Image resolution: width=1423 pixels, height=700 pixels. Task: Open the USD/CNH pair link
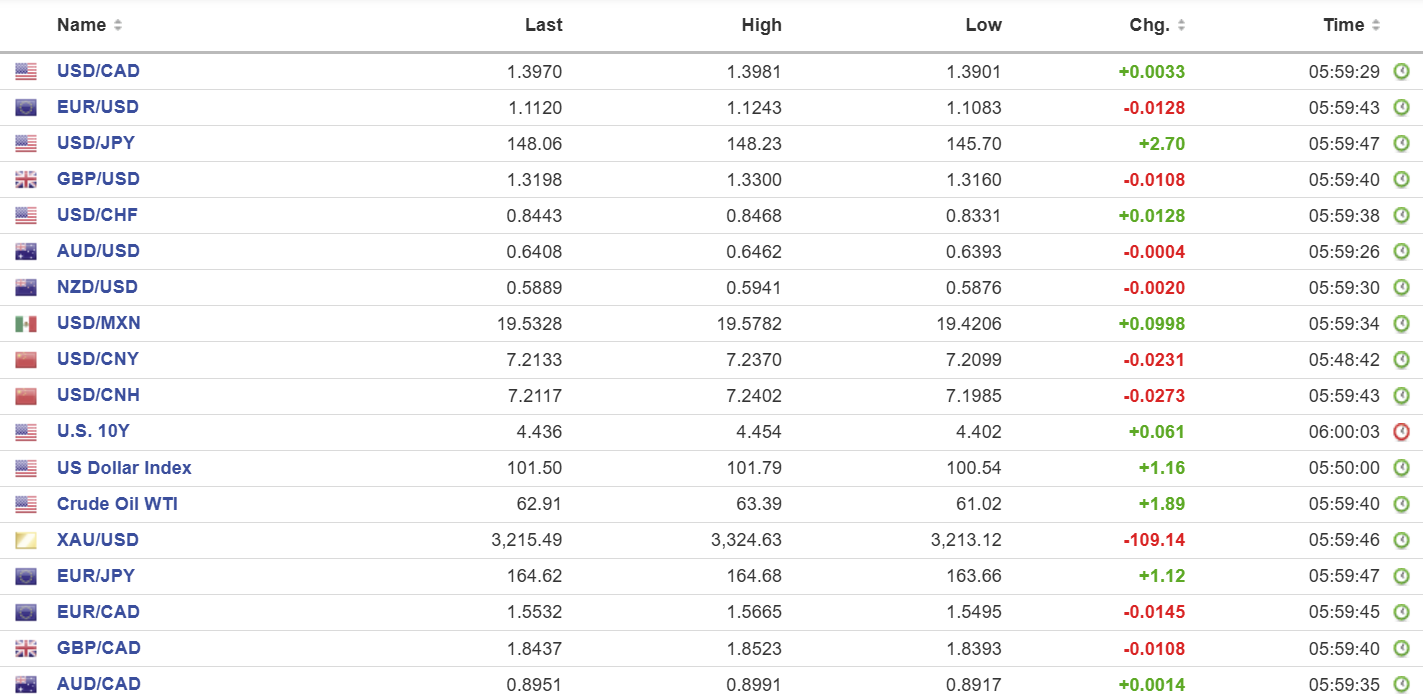coord(98,395)
